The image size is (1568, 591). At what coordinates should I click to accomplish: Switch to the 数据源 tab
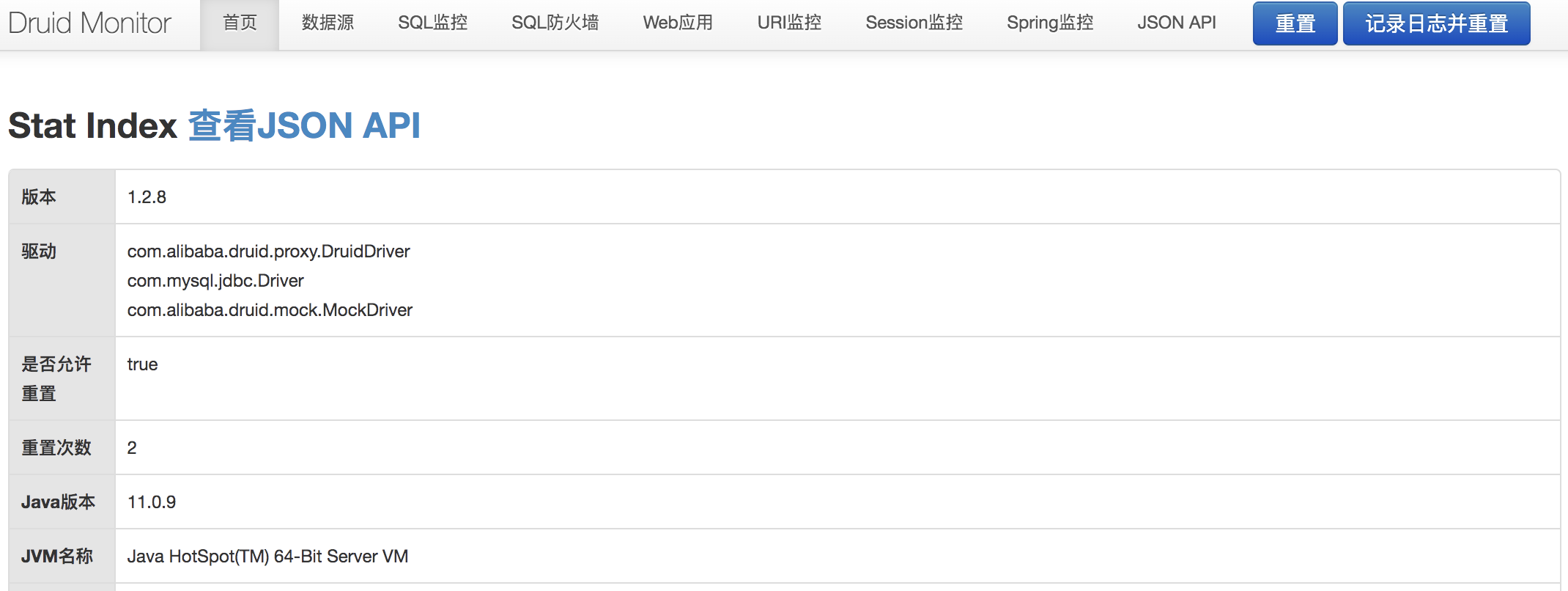[328, 23]
